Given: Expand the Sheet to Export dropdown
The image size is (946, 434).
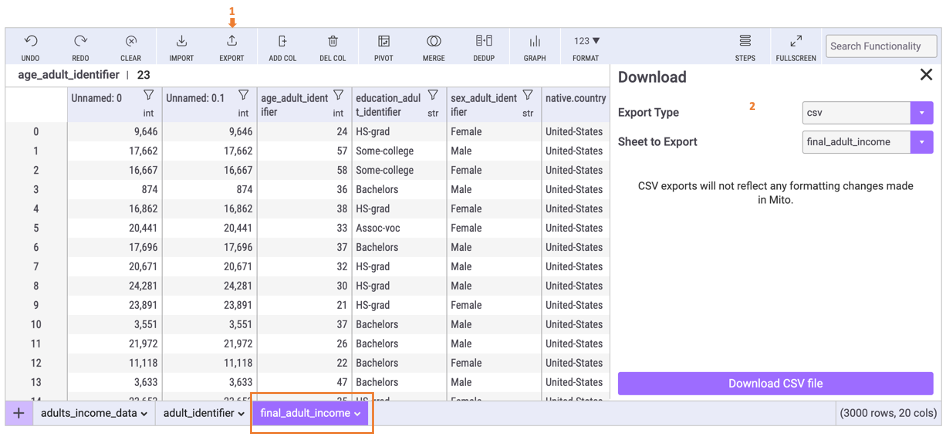Looking at the screenshot, I should point(922,142).
